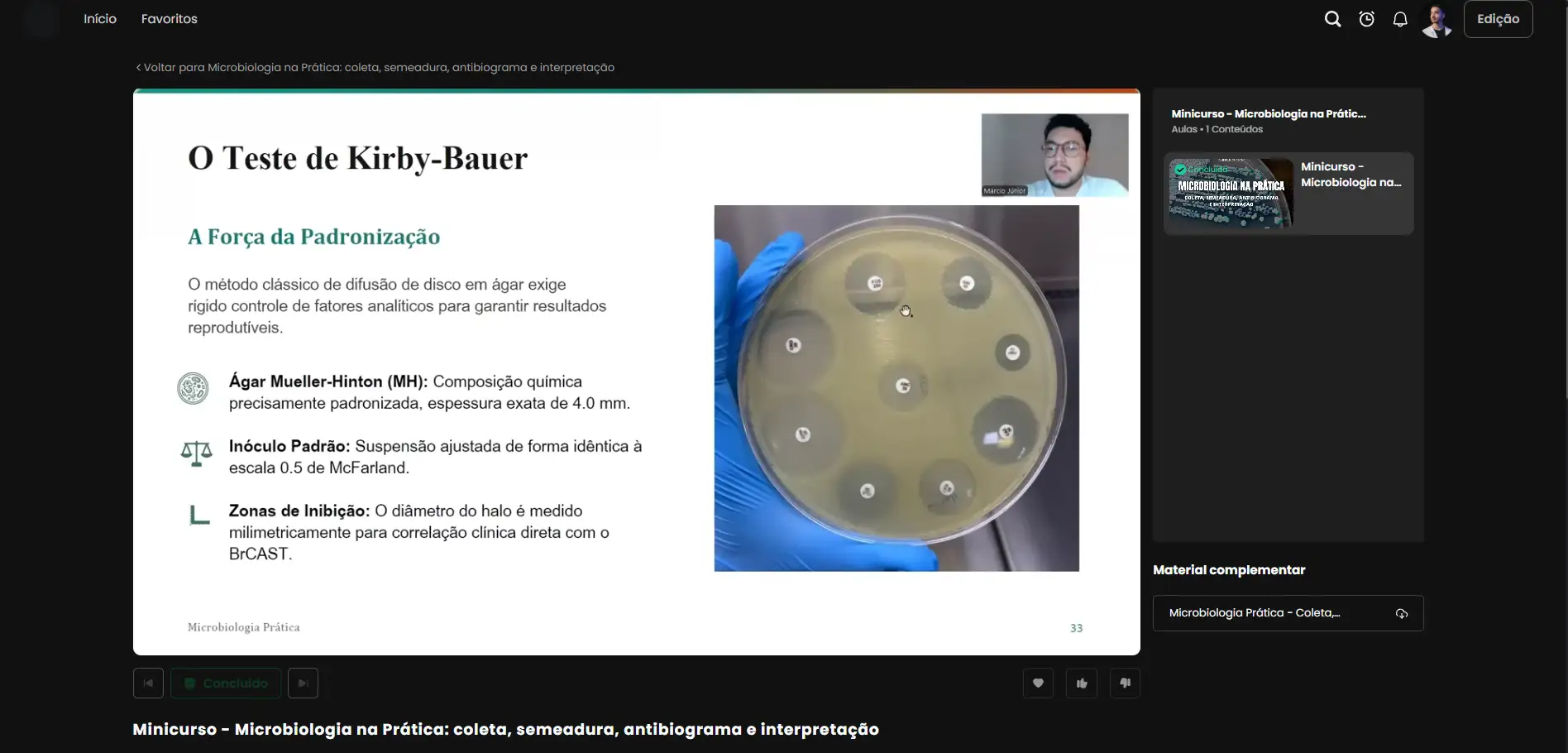Skip to the next lesson
The width and height of the screenshot is (1568, 753).
click(x=303, y=683)
